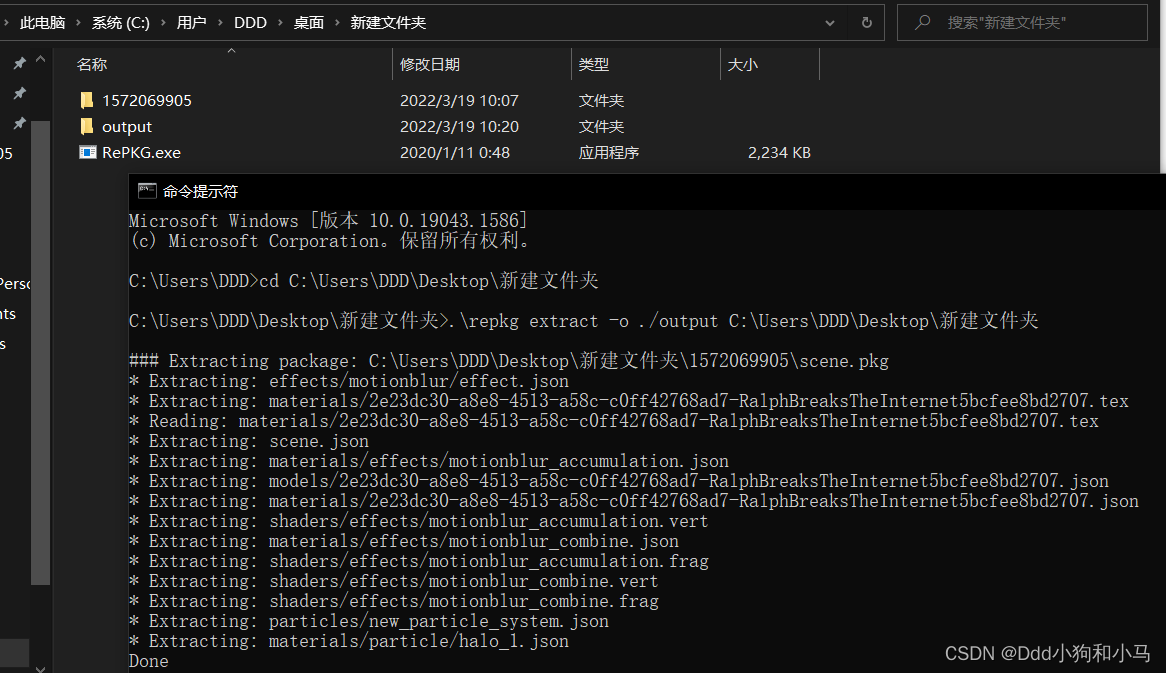
Task: Click the effects/motionblur/effect.json line
Action: (x=349, y=381)
